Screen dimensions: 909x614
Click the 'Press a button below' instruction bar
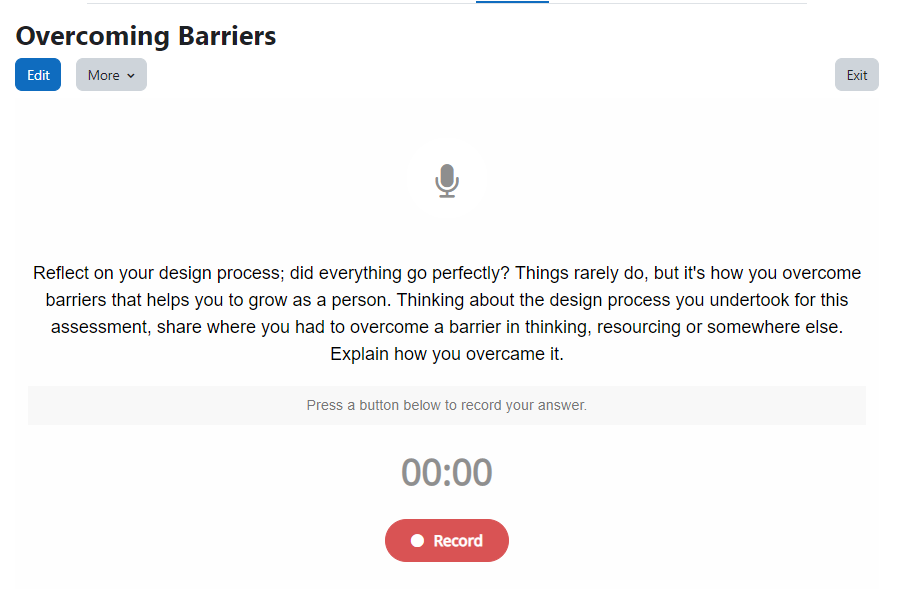pos(447,405)
